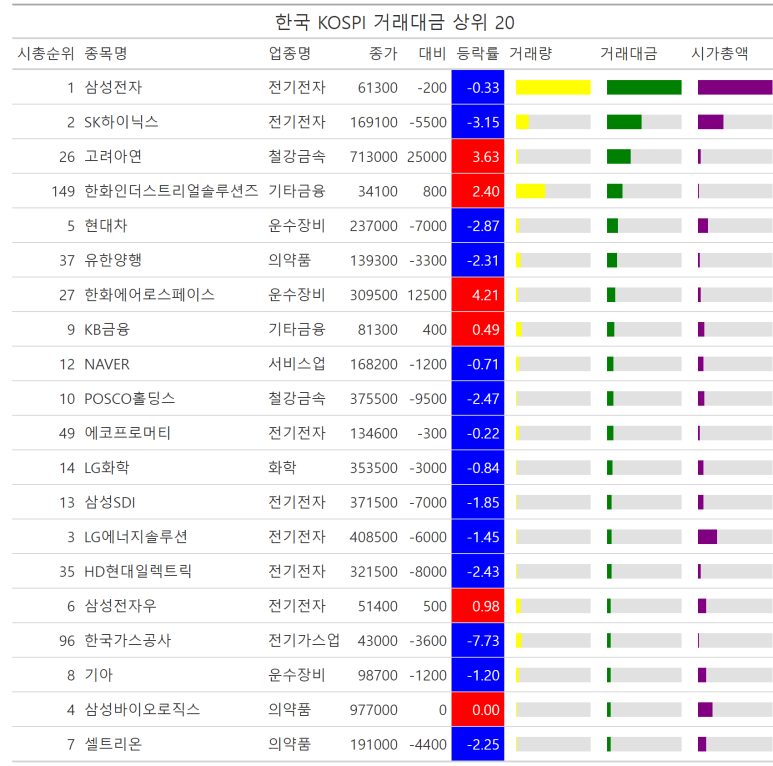The height and width of the screenshot is (766, 773).
Task: Click the 화학 sector cell
Action: [x=282, y=468]
